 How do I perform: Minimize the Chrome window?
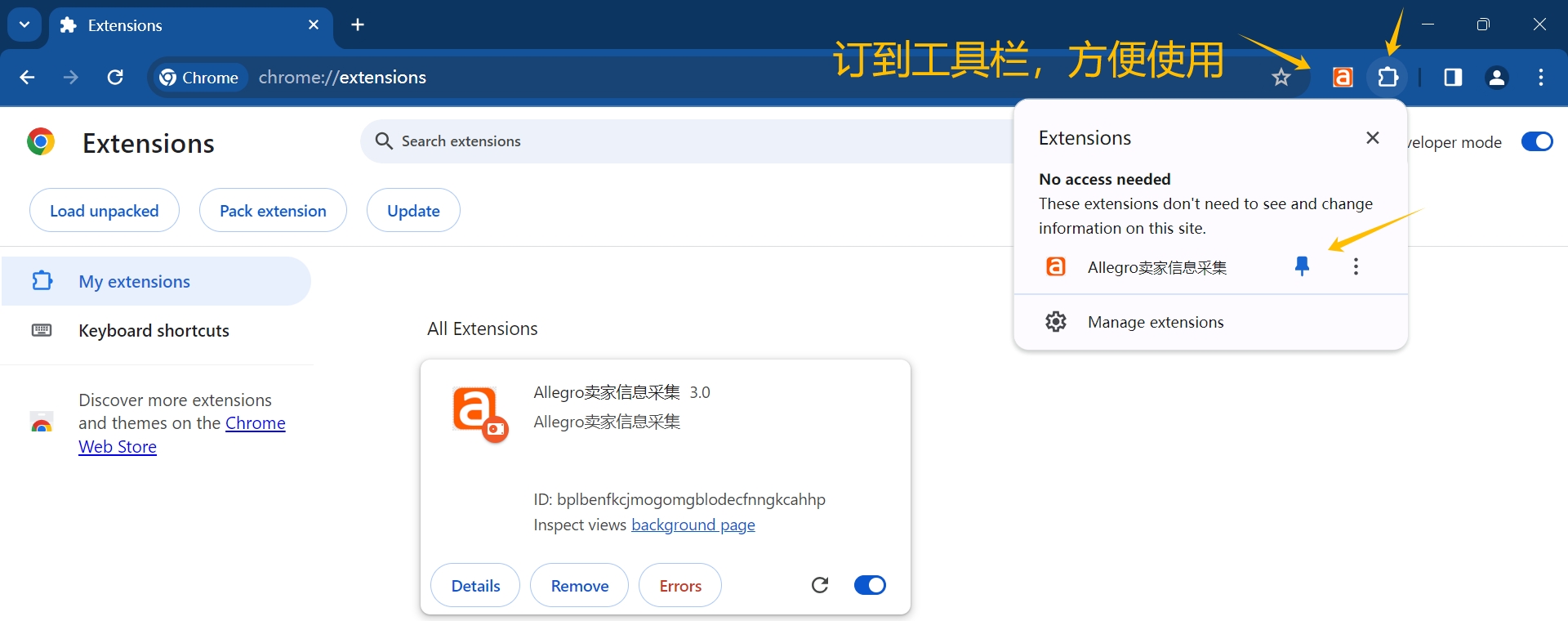1428,25
